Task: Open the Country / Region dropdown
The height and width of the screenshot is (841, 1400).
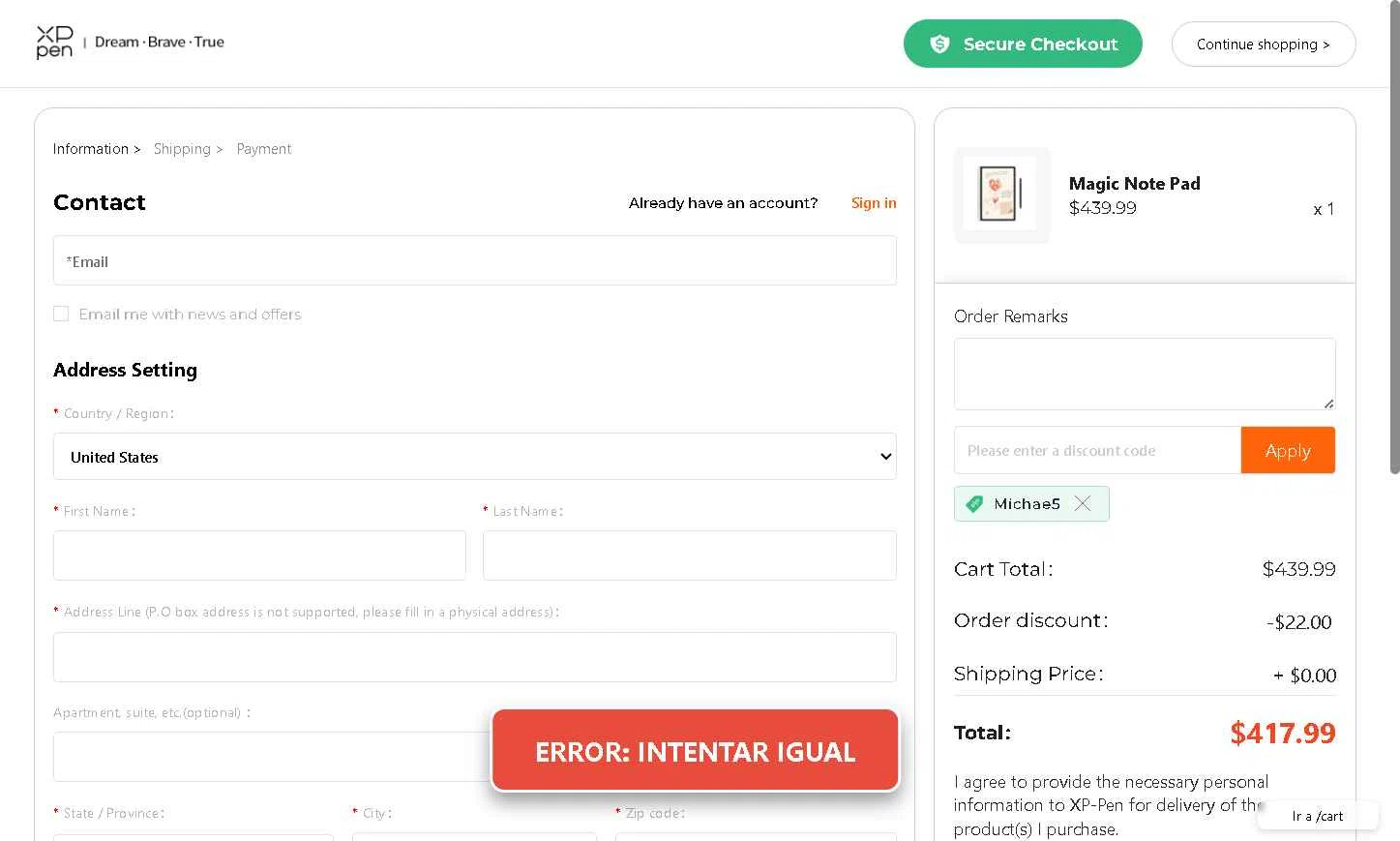Action: (x=474, y=457)
